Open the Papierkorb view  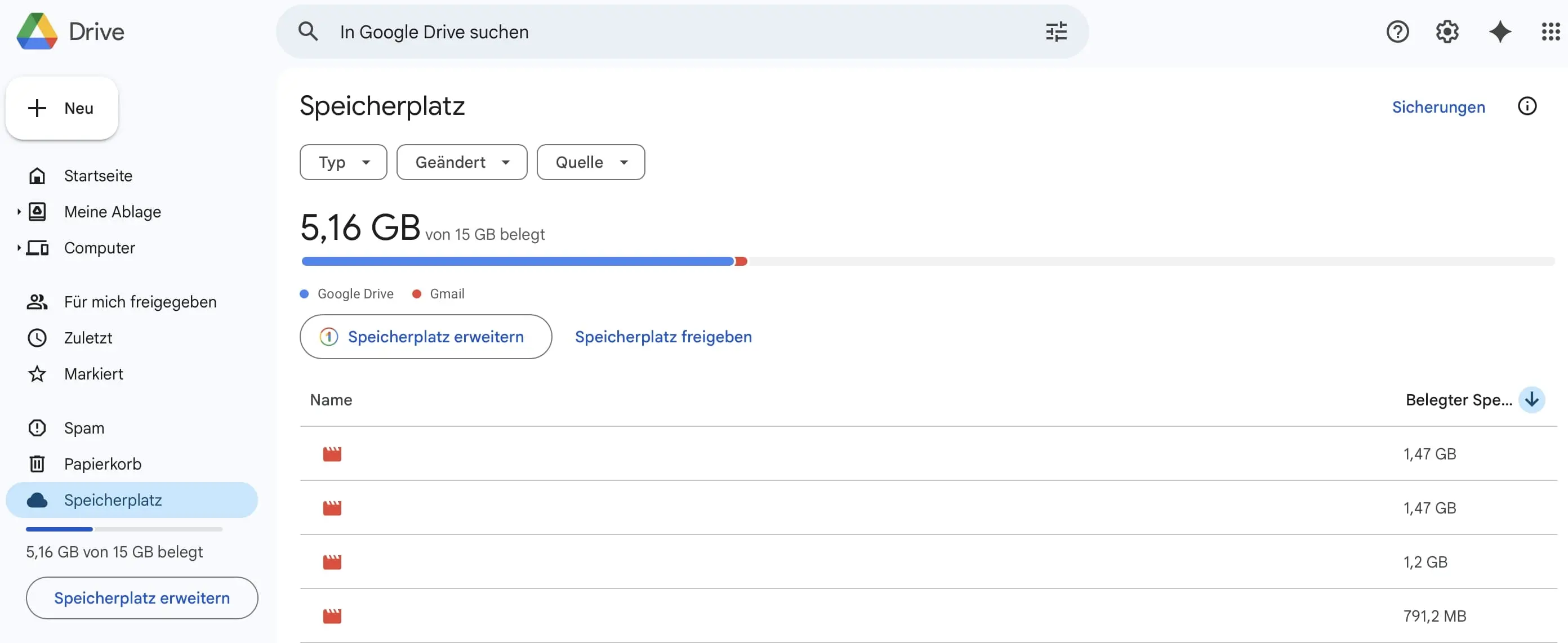tap(103, 463)
